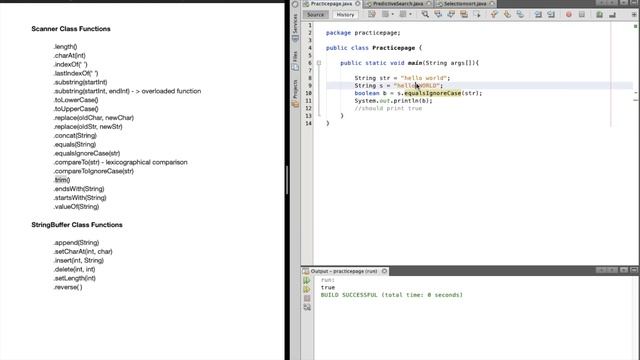
Task: Click the Output settings icon below Stop
Action: pos(307,307)
